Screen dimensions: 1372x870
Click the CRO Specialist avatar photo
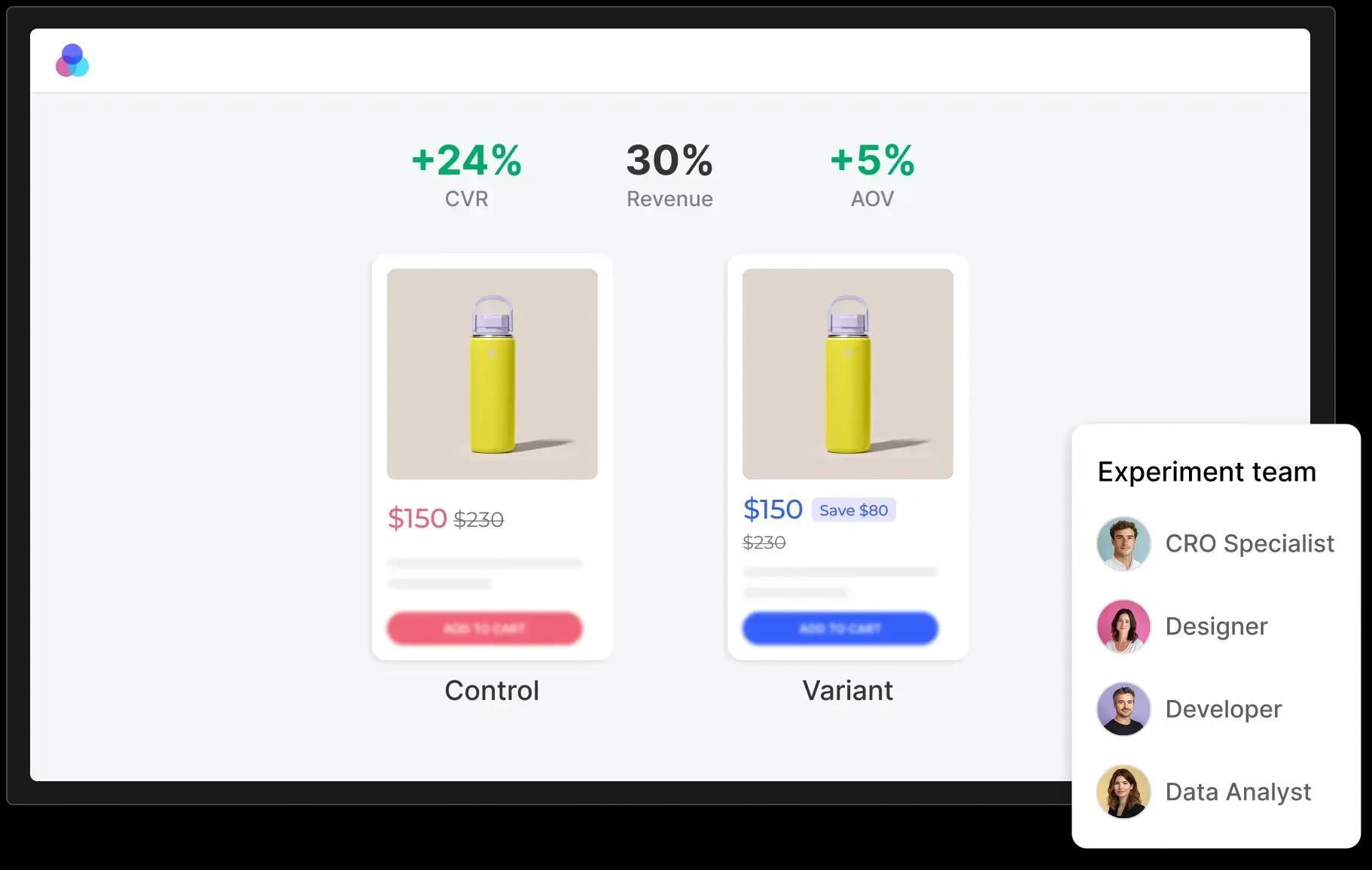pos(1123,543)
